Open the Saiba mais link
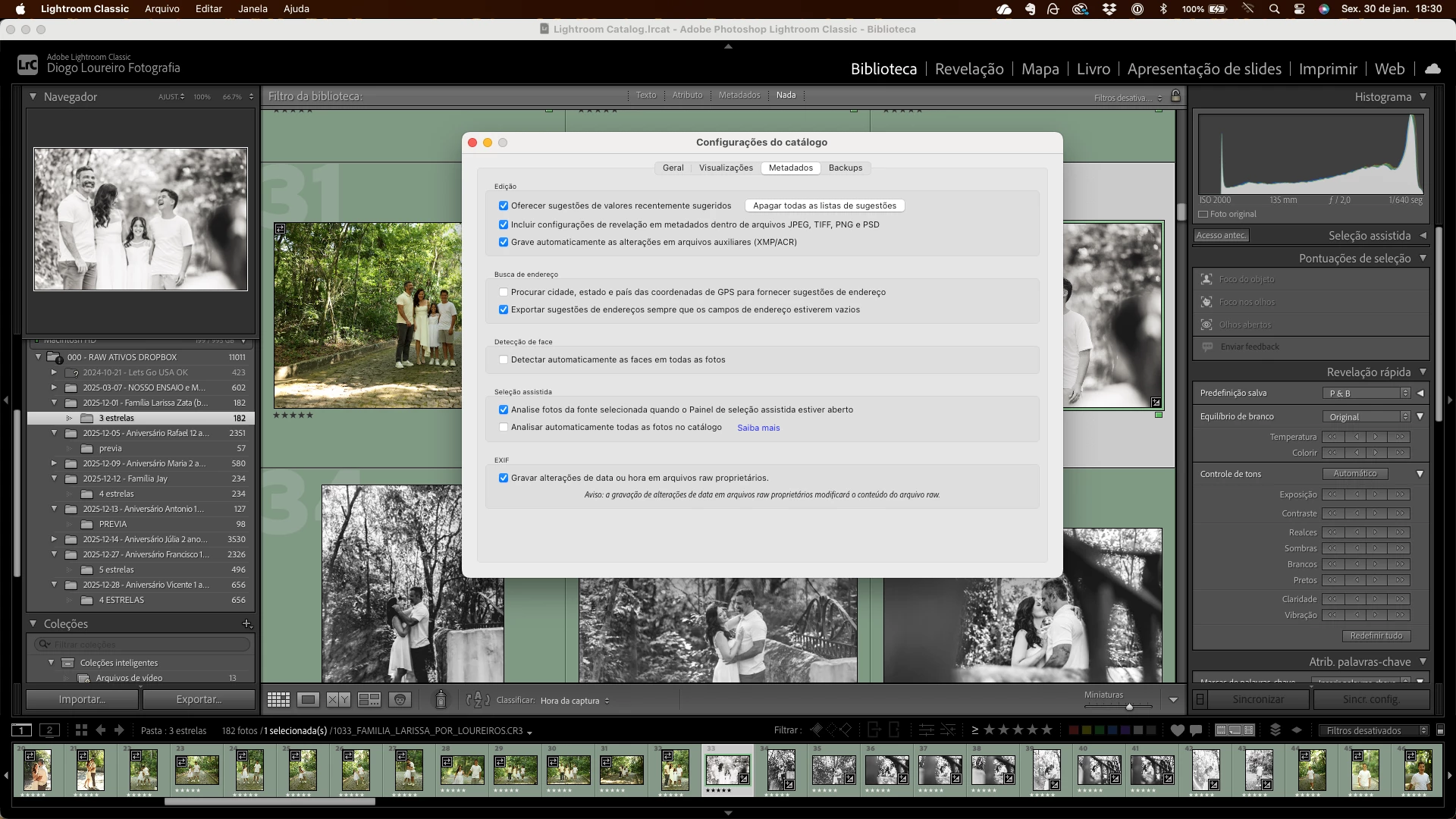 coord(758,428)
